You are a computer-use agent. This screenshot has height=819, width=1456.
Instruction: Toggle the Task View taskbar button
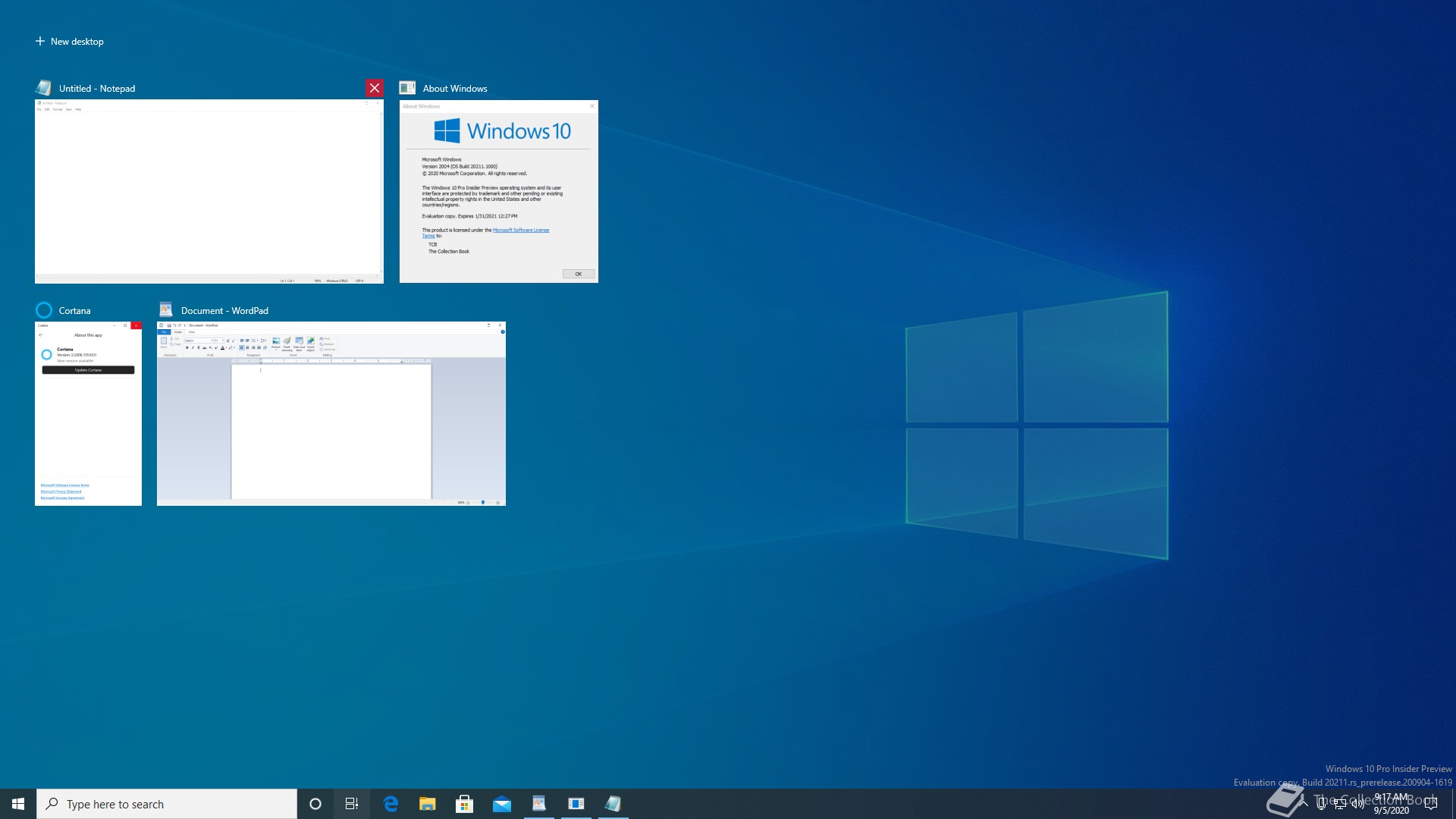[x=352, y=804]
